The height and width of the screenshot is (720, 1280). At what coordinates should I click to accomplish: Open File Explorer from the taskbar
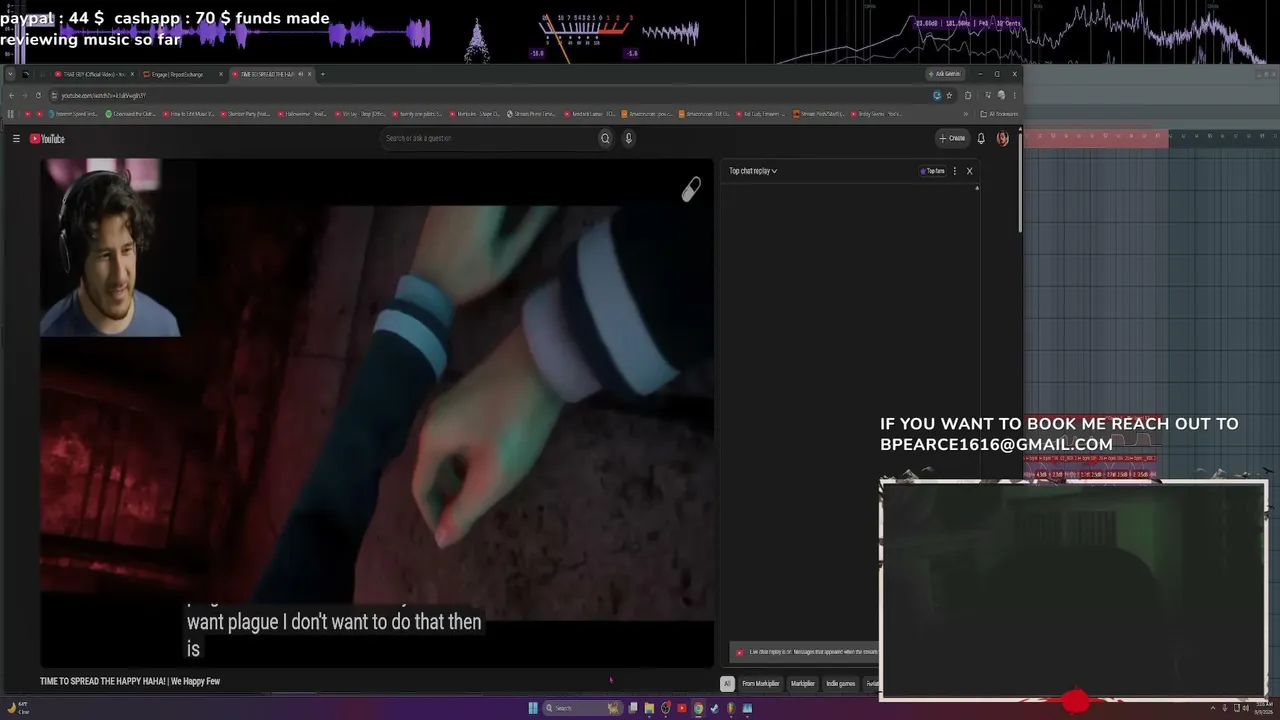pos(649,708)
